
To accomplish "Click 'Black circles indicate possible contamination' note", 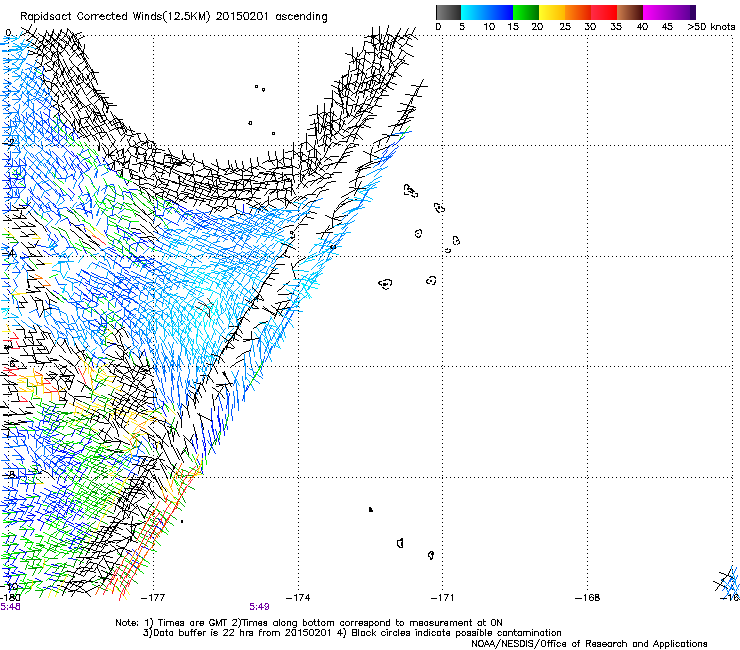I will click(456, 633).
